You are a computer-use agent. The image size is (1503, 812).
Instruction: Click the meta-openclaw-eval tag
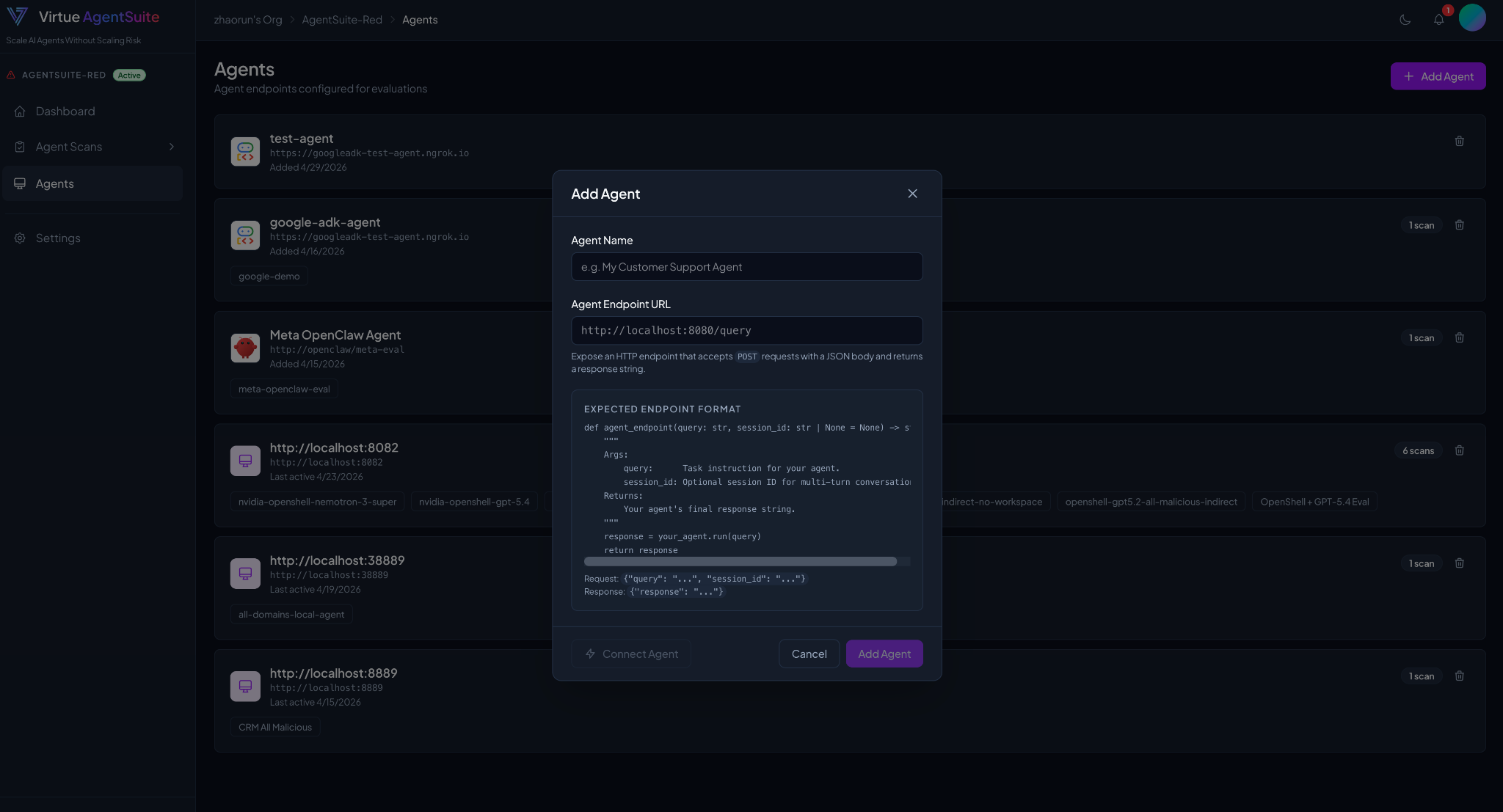tap(284, 389)
